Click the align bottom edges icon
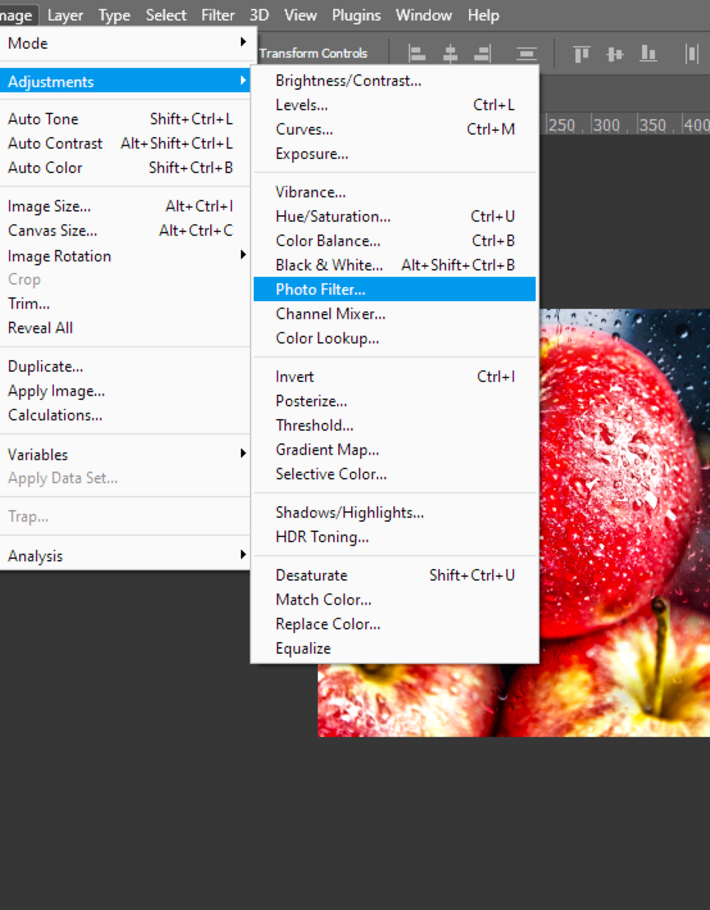Viewport: 710px width, 910px height. [x=648, y=54]
